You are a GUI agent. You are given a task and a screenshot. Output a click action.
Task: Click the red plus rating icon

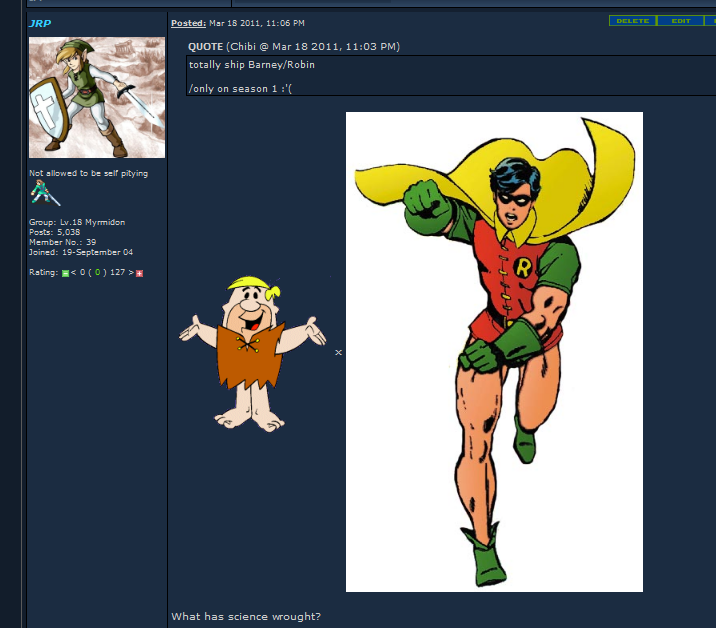point(140,273)
